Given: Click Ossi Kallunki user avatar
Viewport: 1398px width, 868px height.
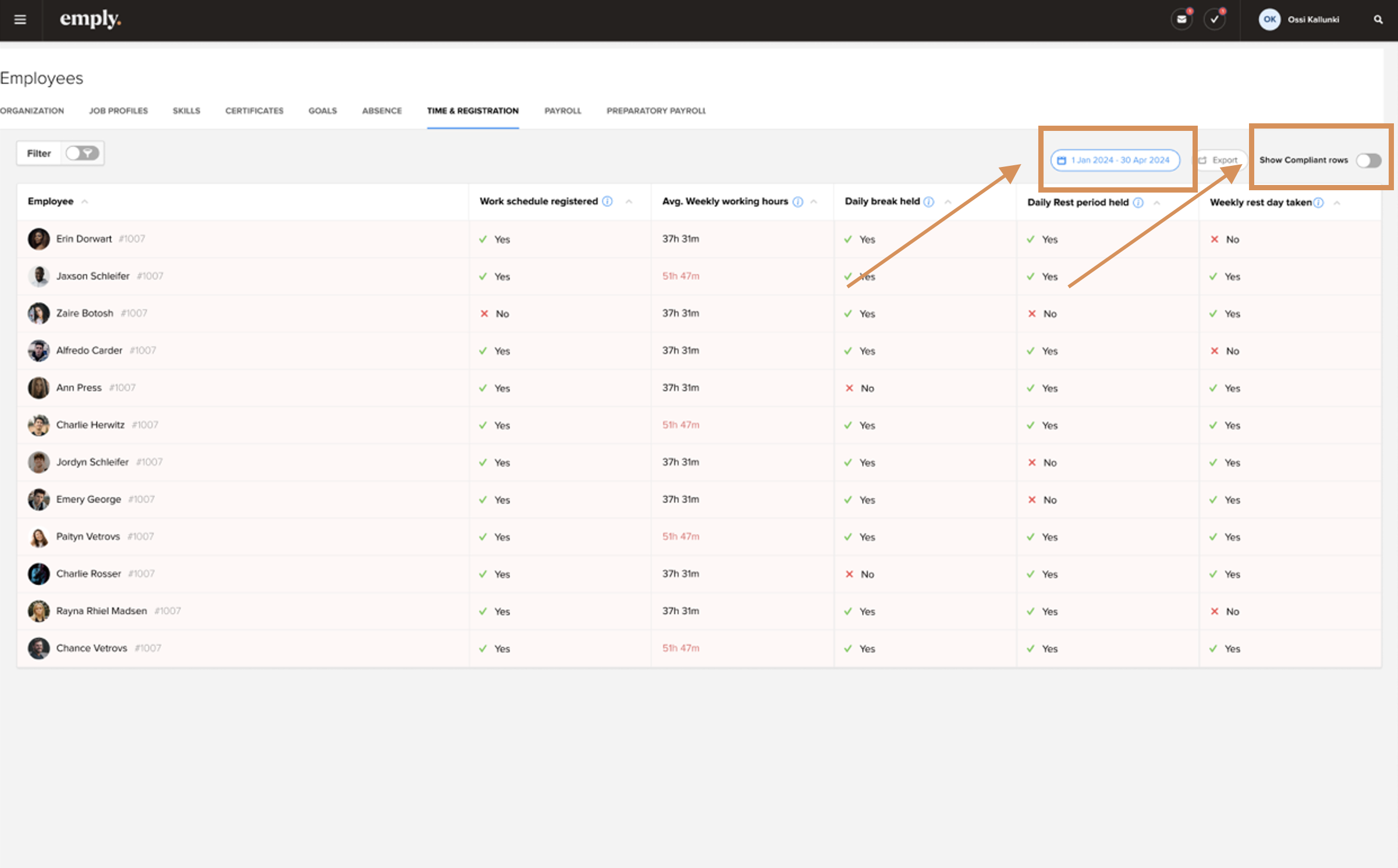Looking at the screenshot, I should [1269, 19].
